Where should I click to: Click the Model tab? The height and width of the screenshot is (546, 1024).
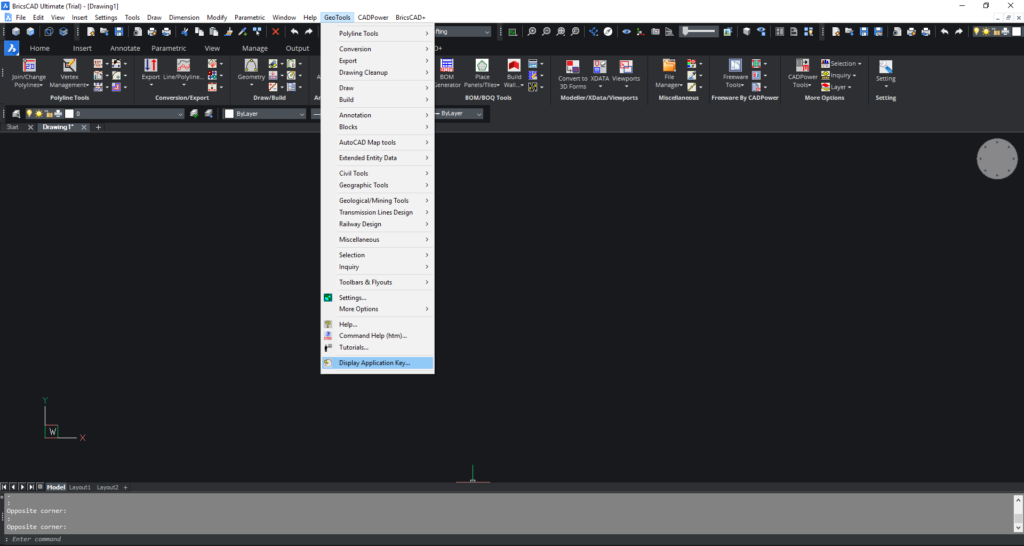point(56,487)
